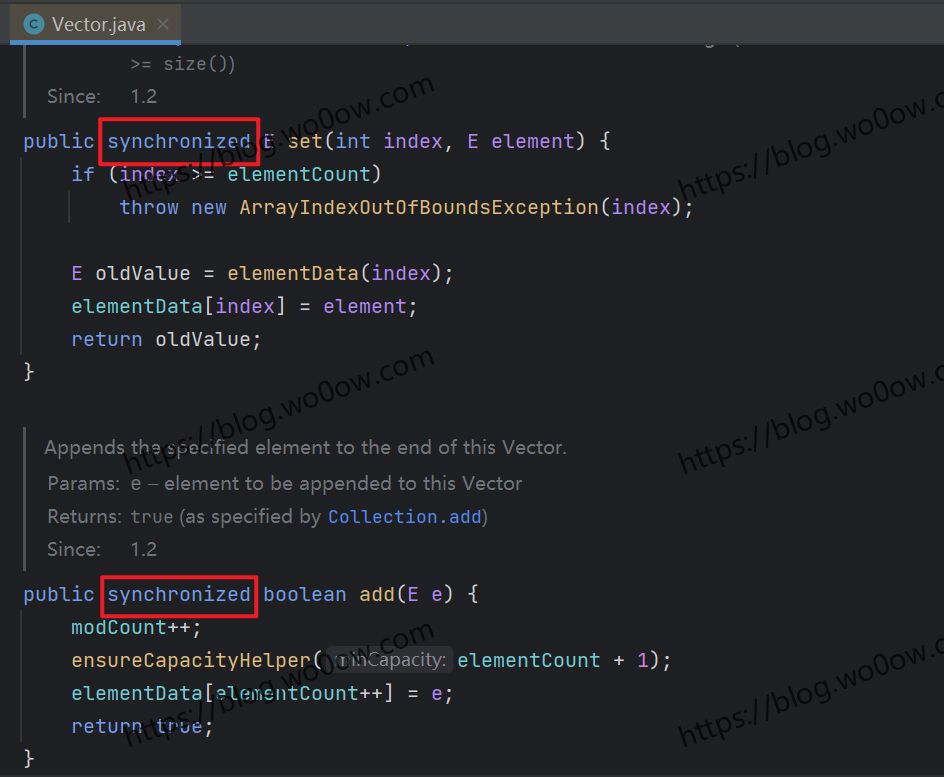Viewport: 944px width, 777px height.
Task: Click the Java class icon on Vector.java tab
Action: pos(34,24)
